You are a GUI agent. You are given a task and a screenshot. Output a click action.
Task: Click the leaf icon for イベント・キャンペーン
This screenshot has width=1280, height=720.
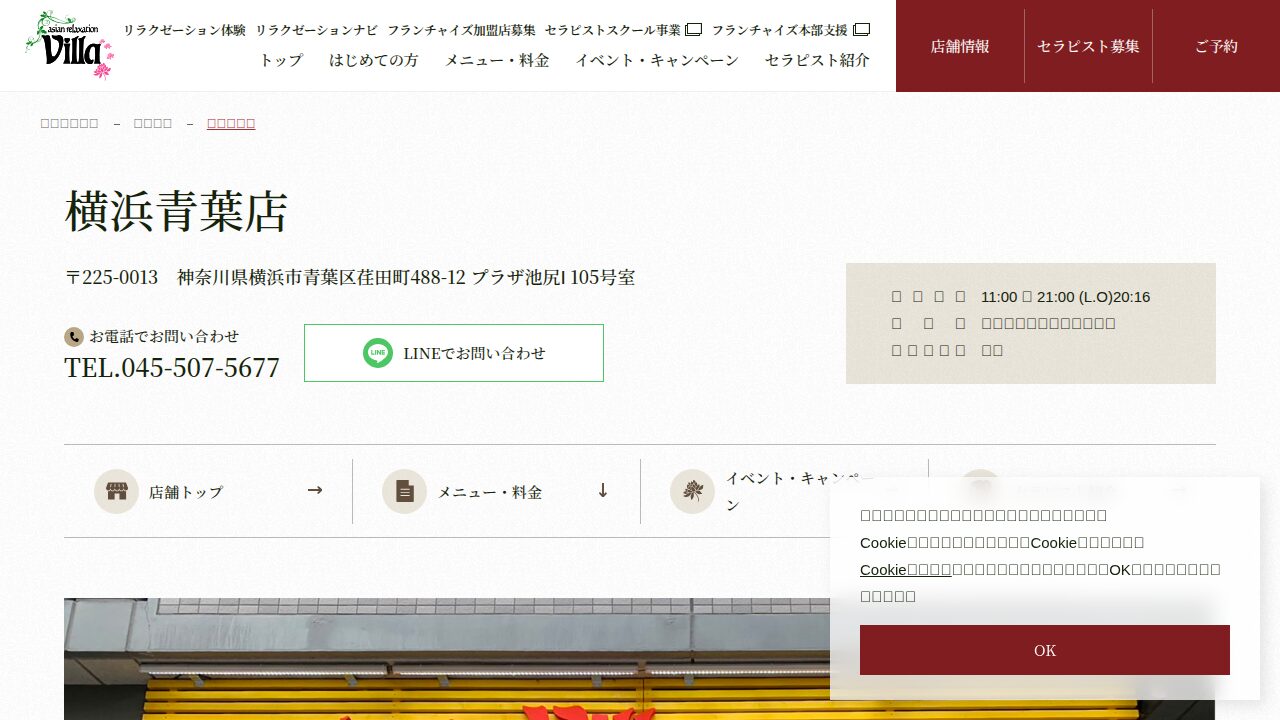point(693,492)
